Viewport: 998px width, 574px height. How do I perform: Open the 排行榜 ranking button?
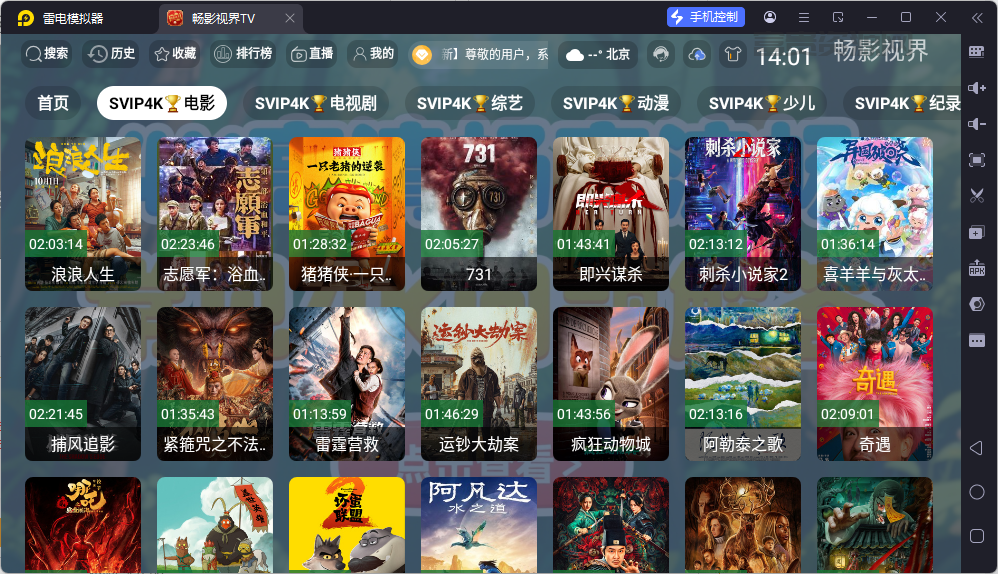point(243,54)
